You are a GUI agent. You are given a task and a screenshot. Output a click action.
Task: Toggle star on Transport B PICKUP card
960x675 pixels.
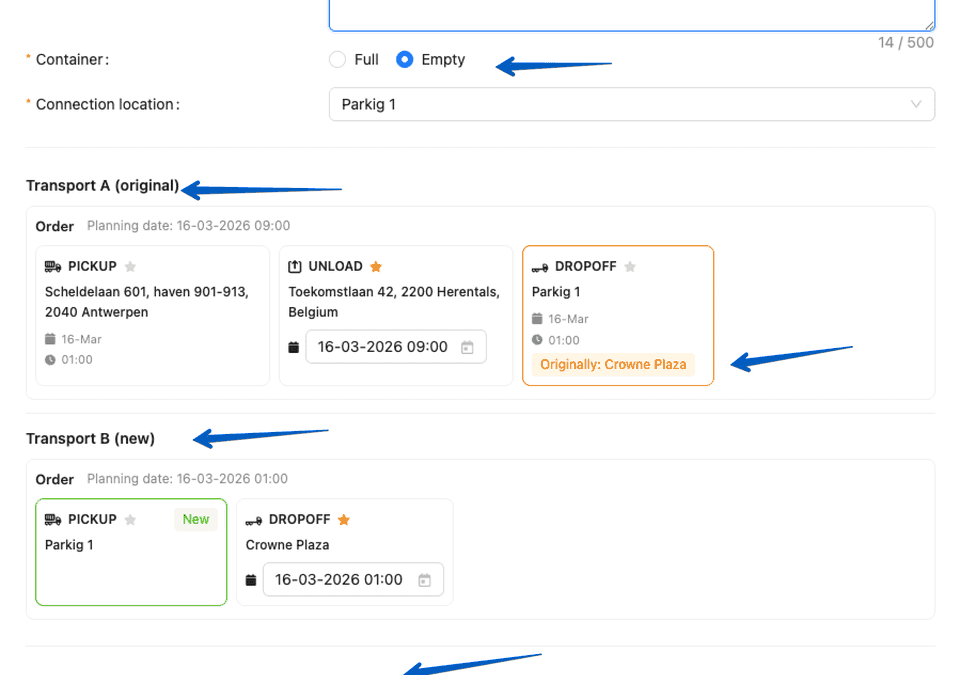(x=130, y=519)
